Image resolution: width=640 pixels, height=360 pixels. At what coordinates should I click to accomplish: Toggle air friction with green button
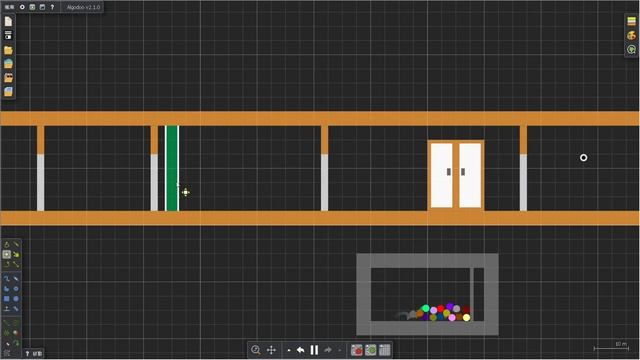pyautogui.click(x=371, y=350)
